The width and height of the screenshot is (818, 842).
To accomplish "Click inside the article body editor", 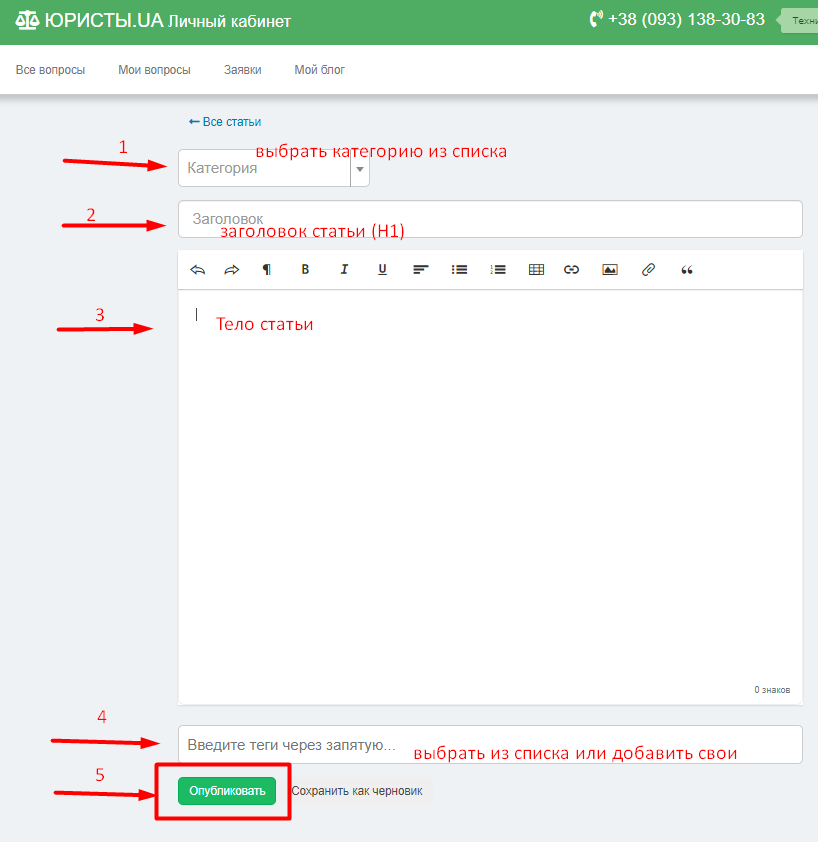I will coord(490,497).
